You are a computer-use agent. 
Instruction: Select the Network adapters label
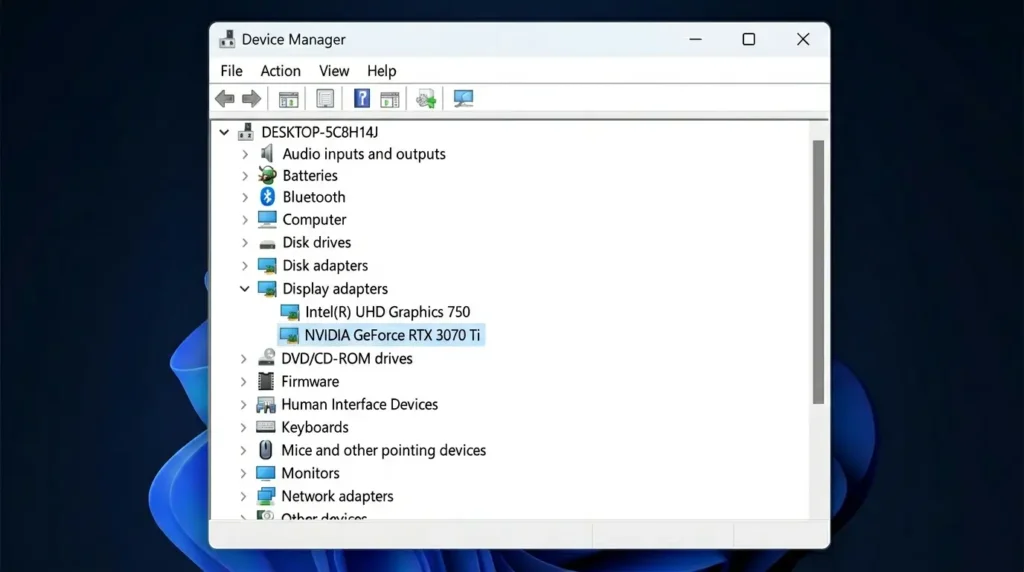[337, 496]
